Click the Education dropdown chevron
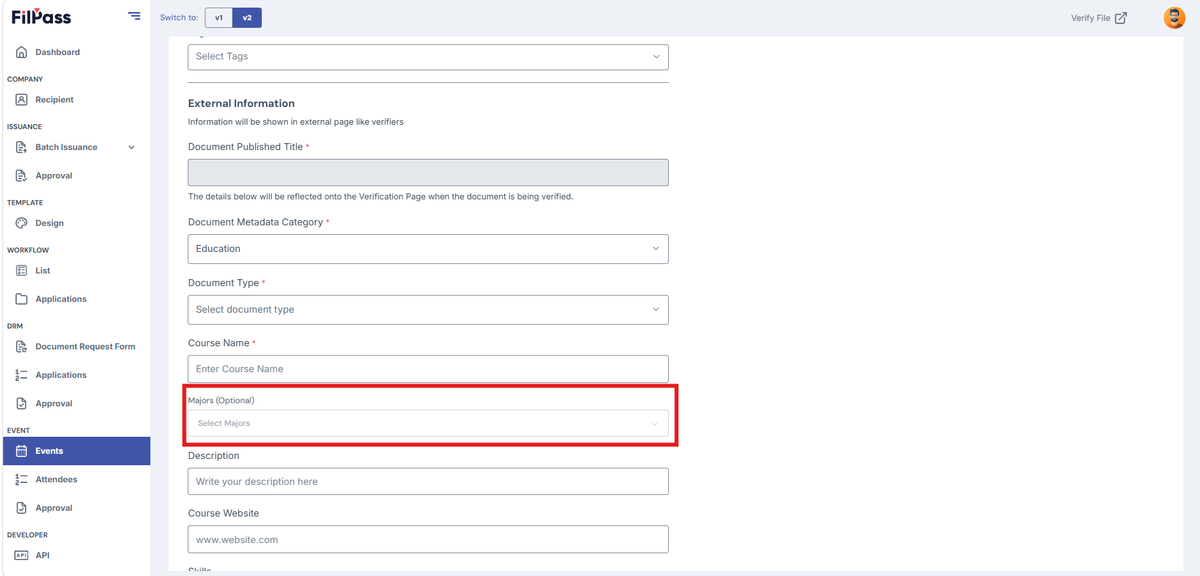This screenshot has width=1200, height=576. (656, 249)
